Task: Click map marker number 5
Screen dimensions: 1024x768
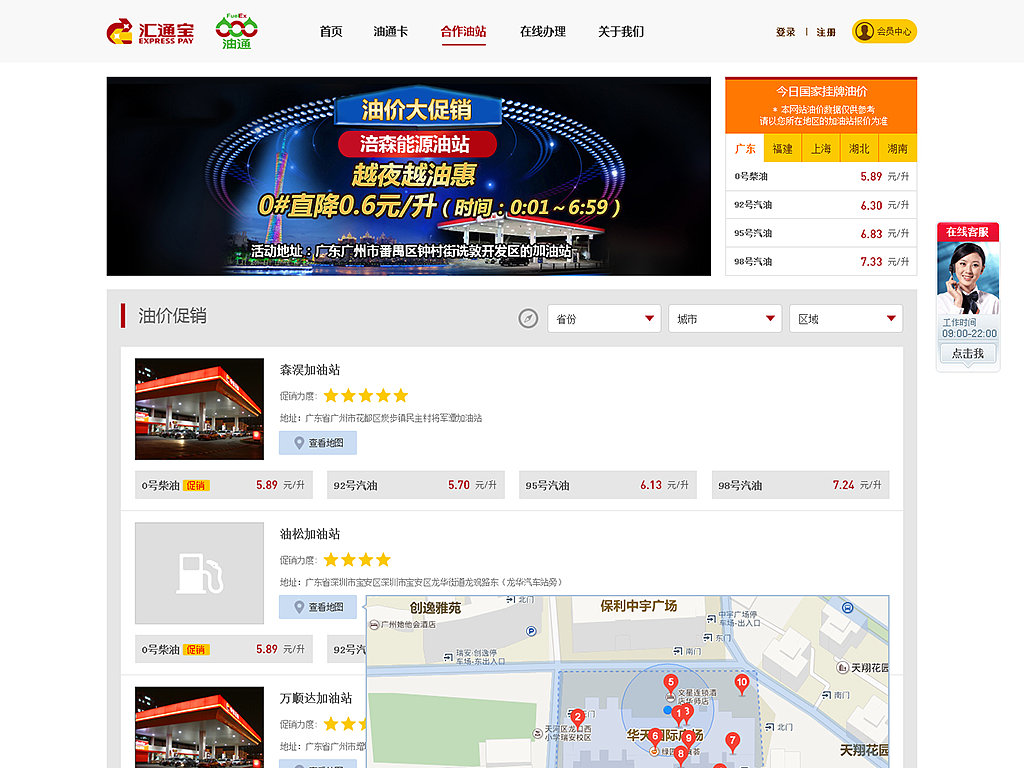Action: (x=671, y=684)
